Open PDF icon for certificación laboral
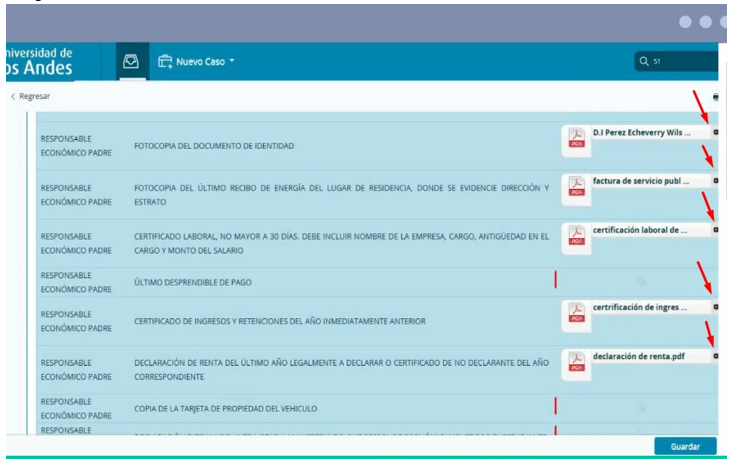739x471 pixels. click(576, 236)
